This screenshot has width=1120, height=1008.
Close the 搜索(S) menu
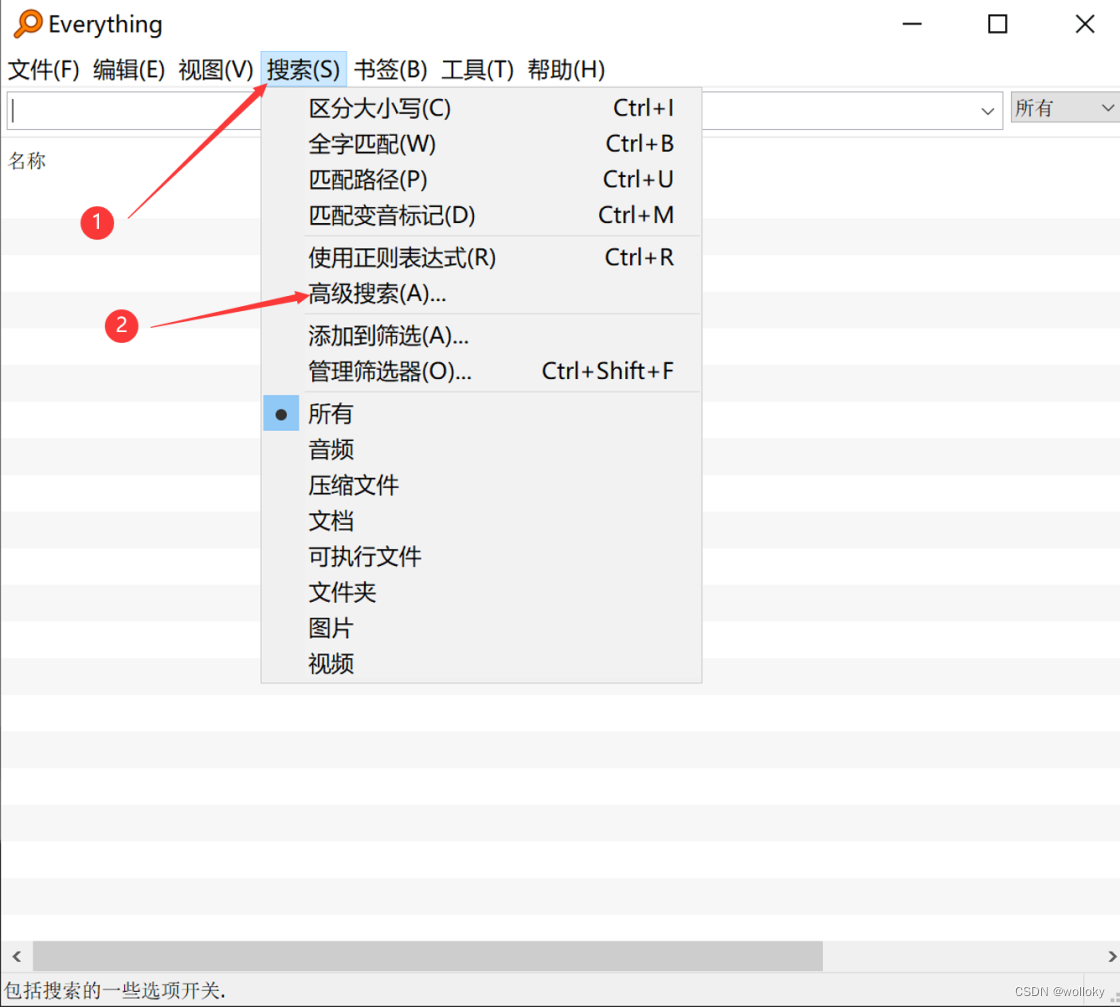[304, 69]
